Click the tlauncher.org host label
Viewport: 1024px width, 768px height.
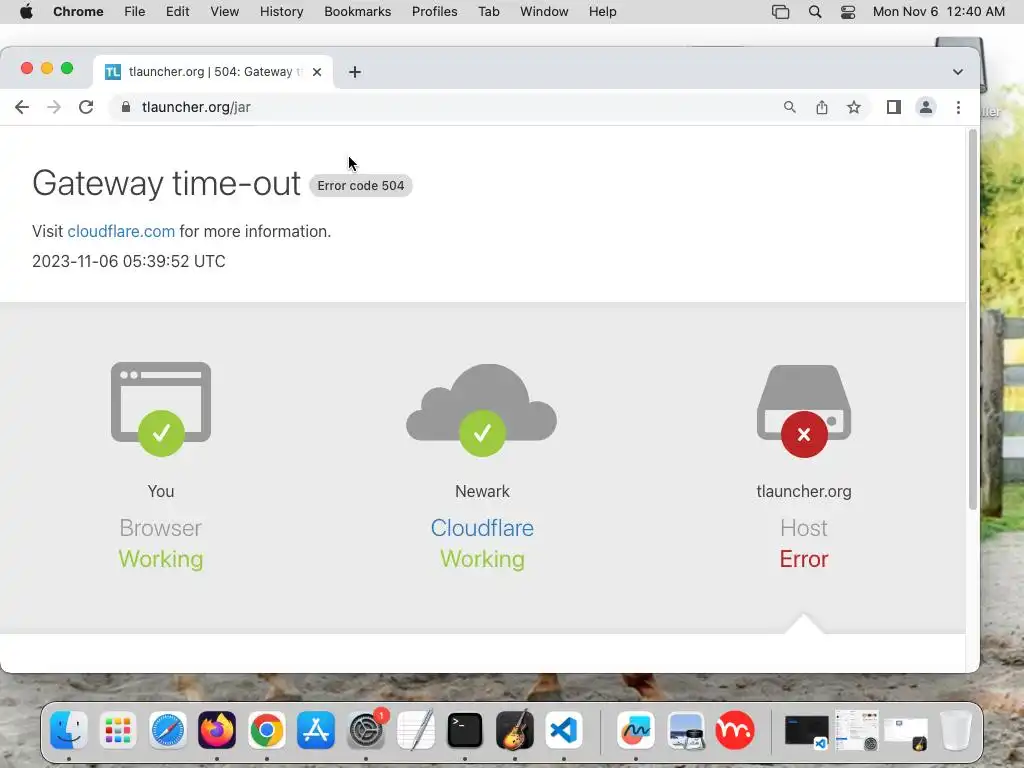click(804, 491)
